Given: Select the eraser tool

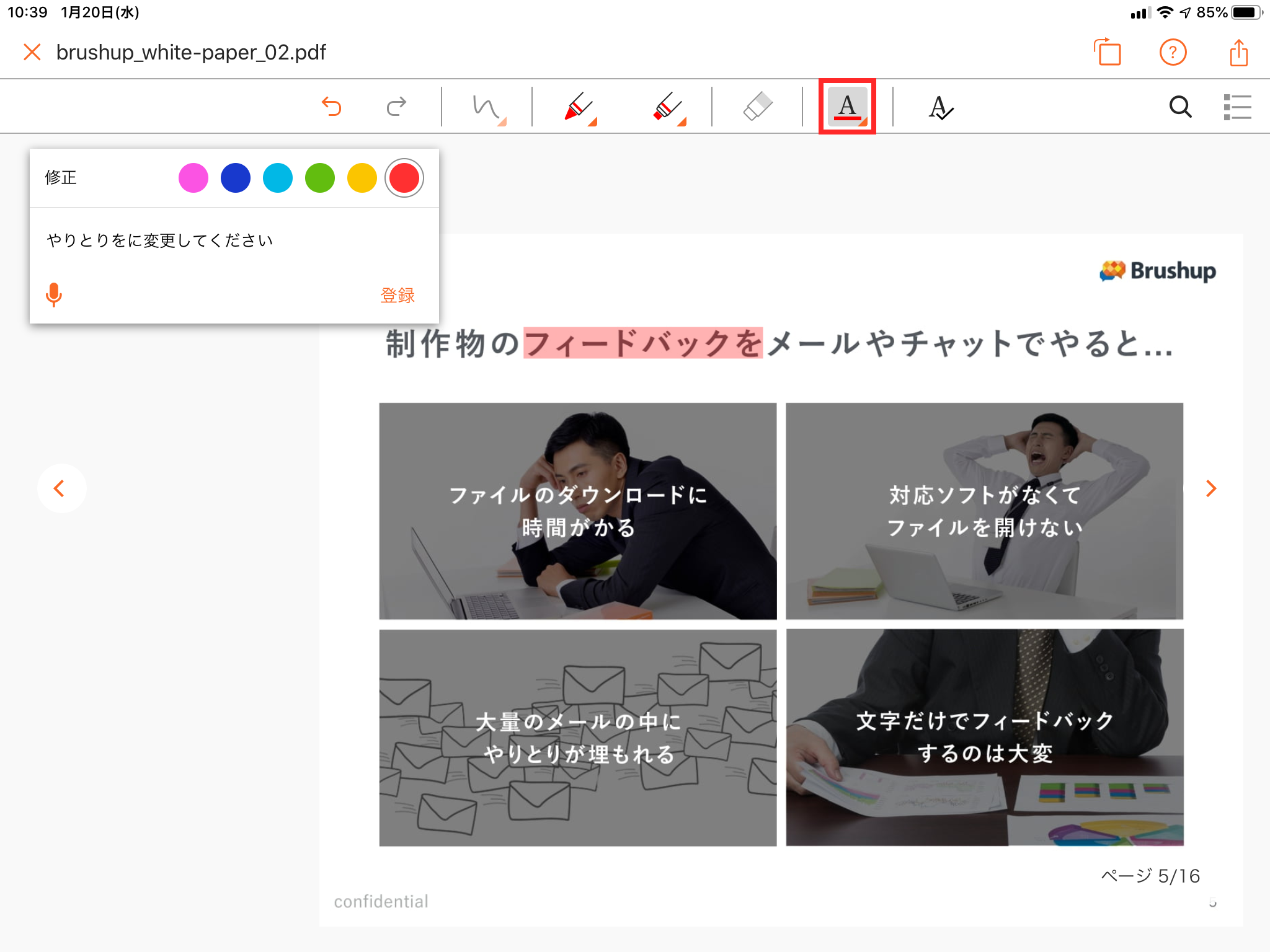Looking at the screenshot, I should pyautogui.click(x=757, y=107).
